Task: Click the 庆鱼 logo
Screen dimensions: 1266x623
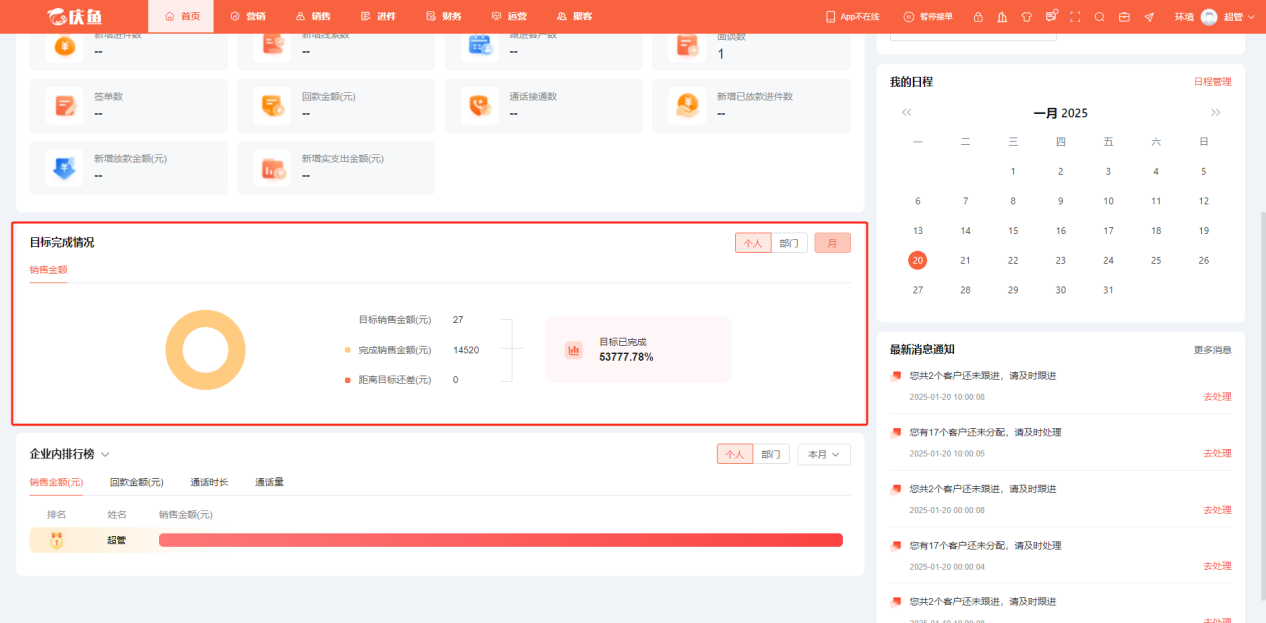Action: pyautogui.click(x=74, y=16)
